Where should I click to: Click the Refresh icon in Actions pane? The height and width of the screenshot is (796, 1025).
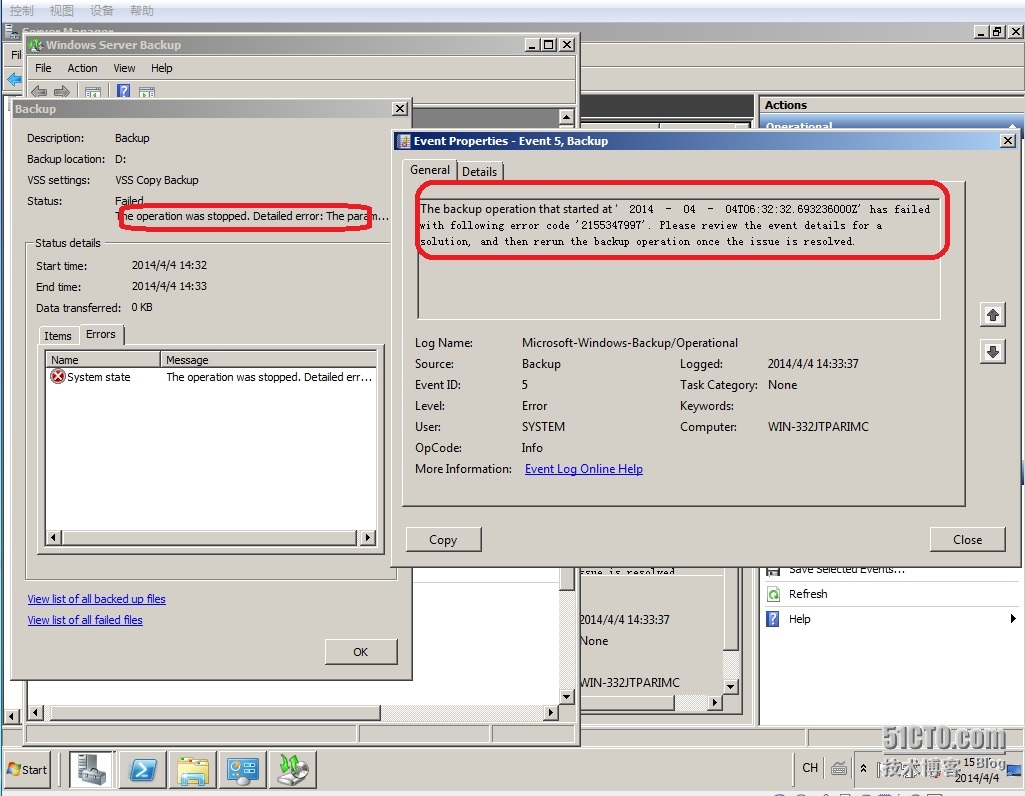(x=773, y=594)
